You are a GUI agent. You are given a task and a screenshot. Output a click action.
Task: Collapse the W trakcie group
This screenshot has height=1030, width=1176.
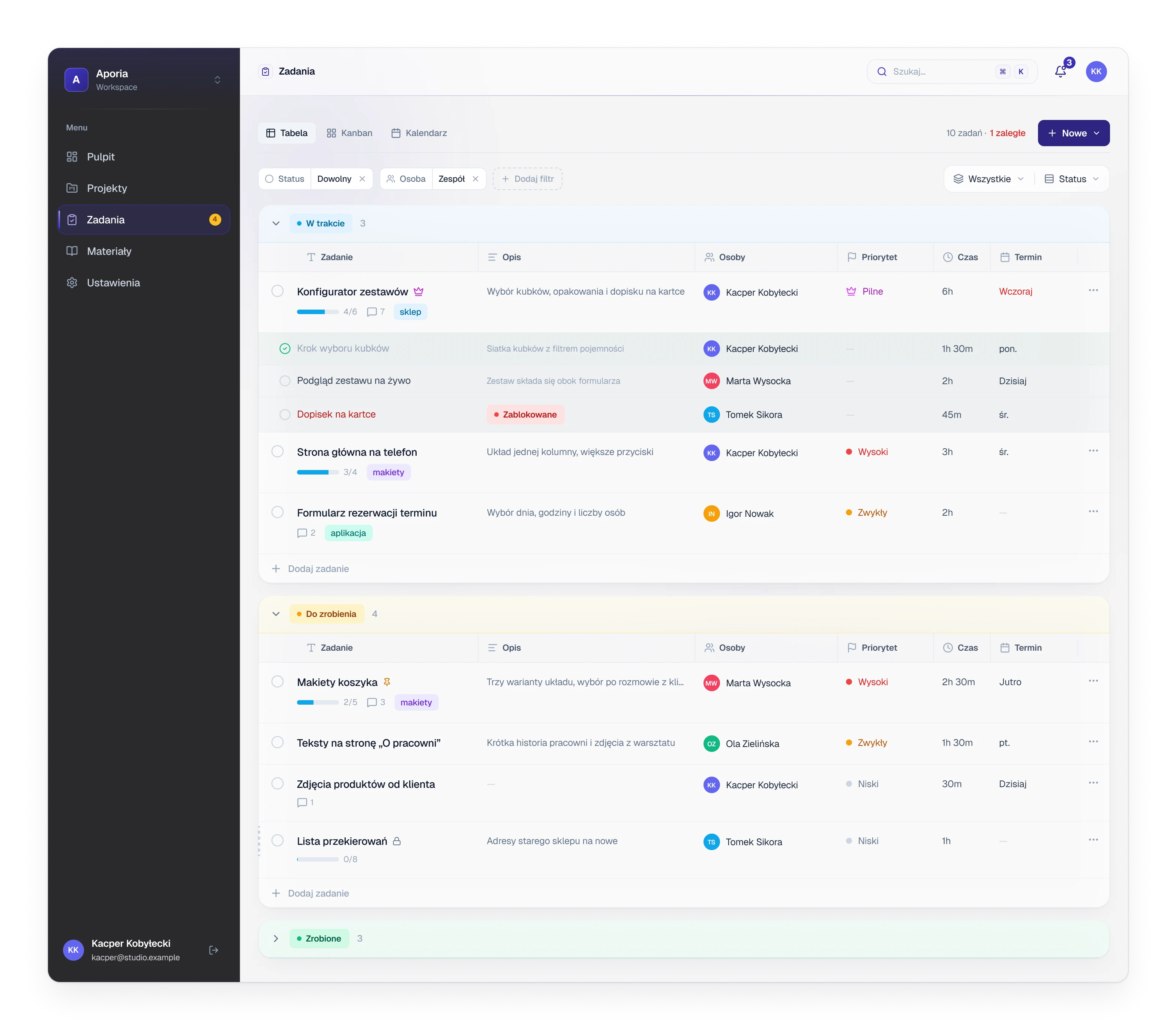pos(276,224)
